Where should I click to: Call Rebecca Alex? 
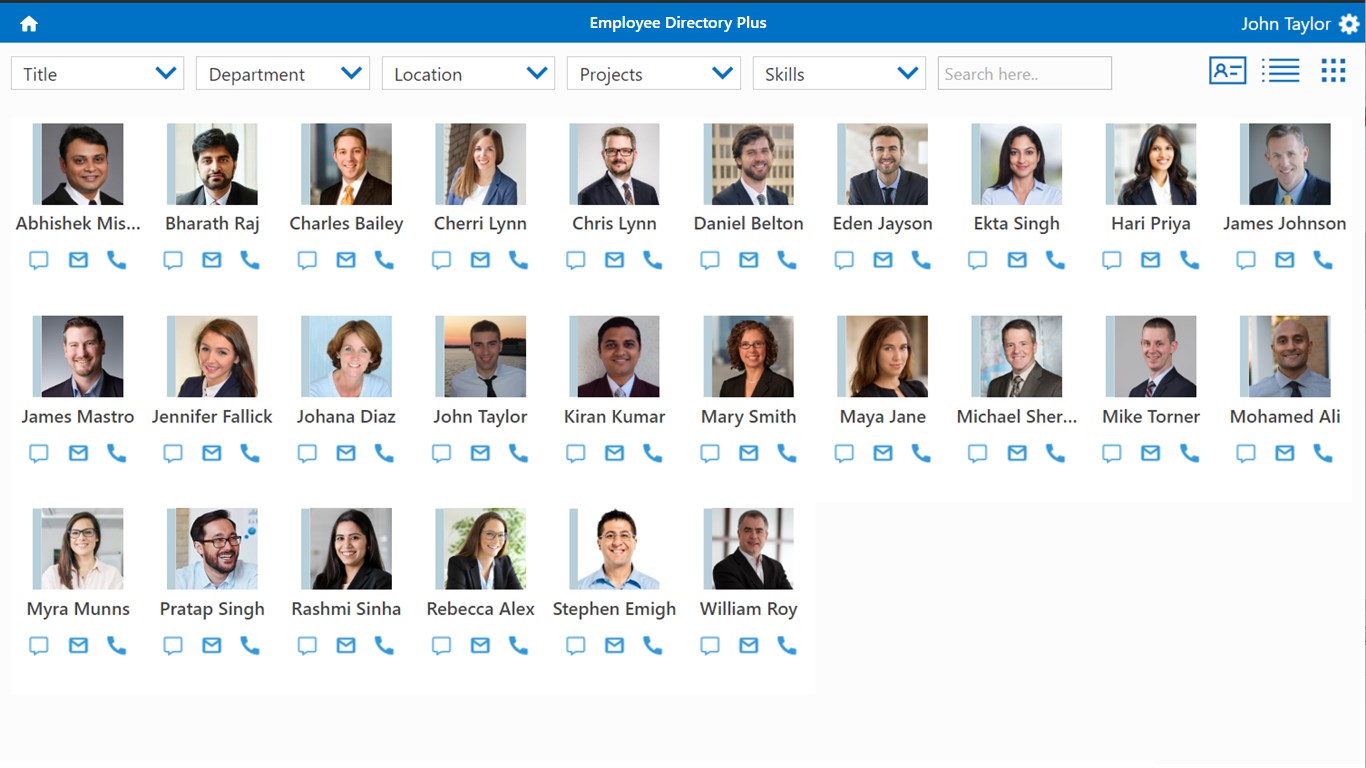coord(518,646)
